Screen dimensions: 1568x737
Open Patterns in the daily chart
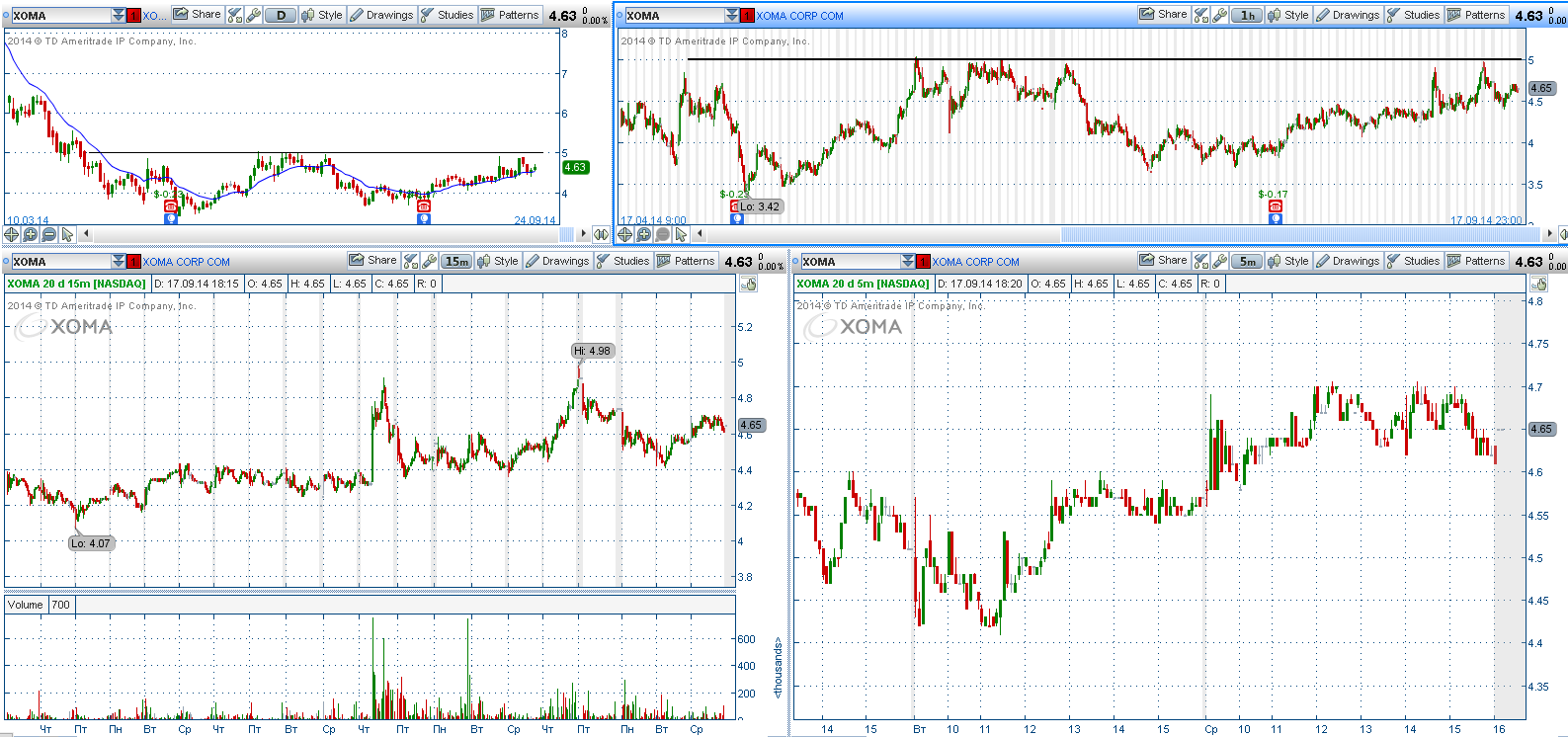pyautogui.click(x=510, y=15)
